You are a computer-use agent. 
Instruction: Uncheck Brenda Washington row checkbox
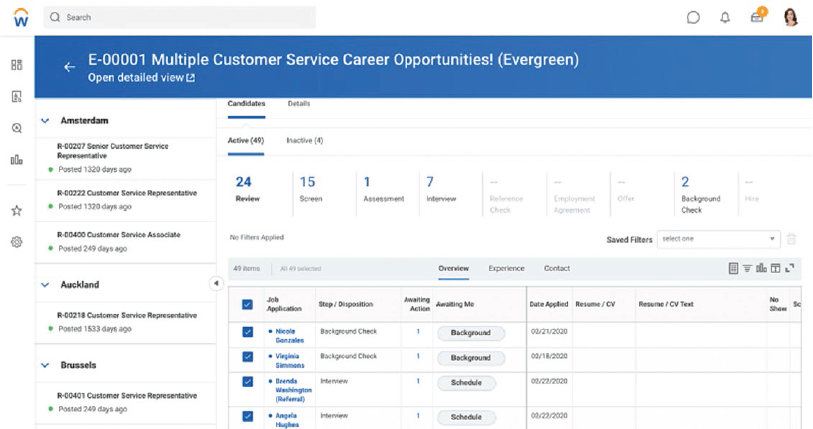[247, 381]
